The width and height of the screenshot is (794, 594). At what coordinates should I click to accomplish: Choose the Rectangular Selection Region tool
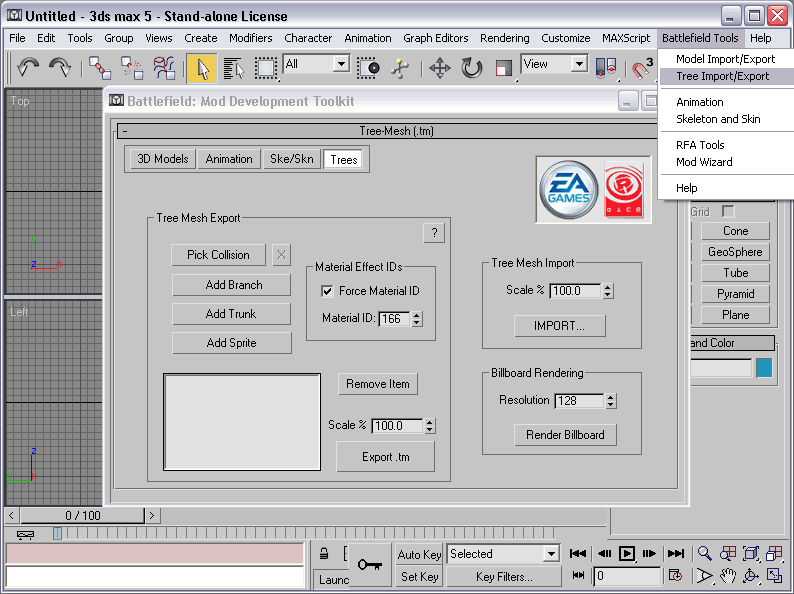pyautogui.click(x=265, y=67)
